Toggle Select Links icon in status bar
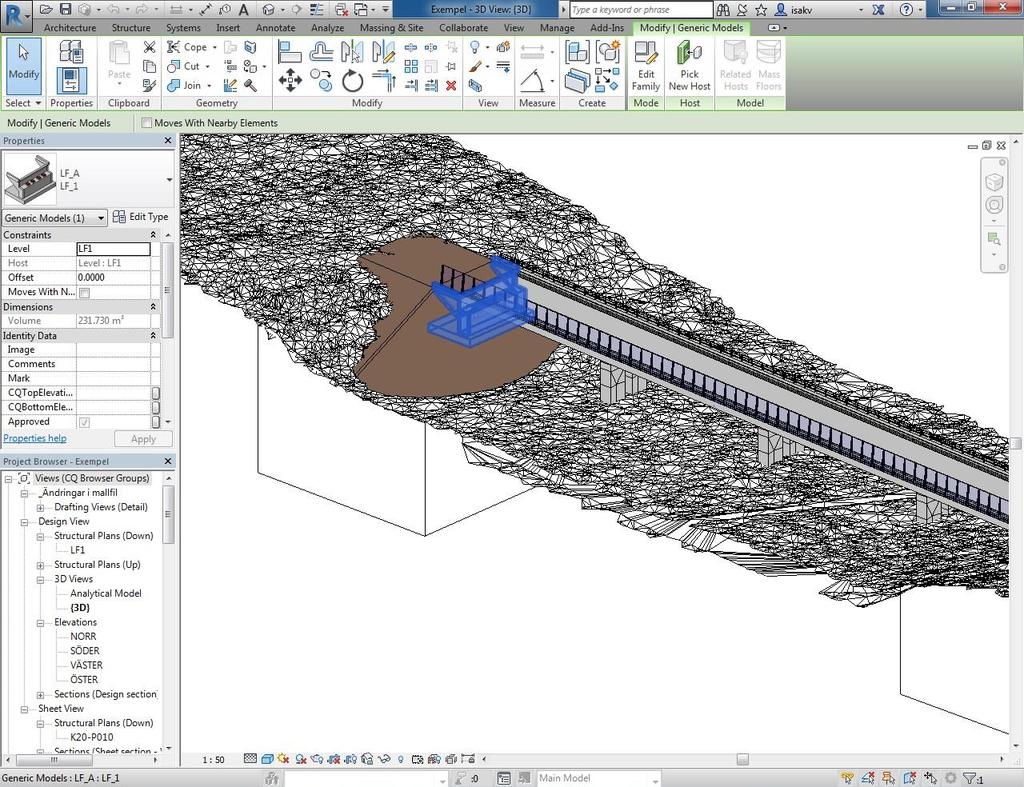1024x787 pixels. click(847, 778)
